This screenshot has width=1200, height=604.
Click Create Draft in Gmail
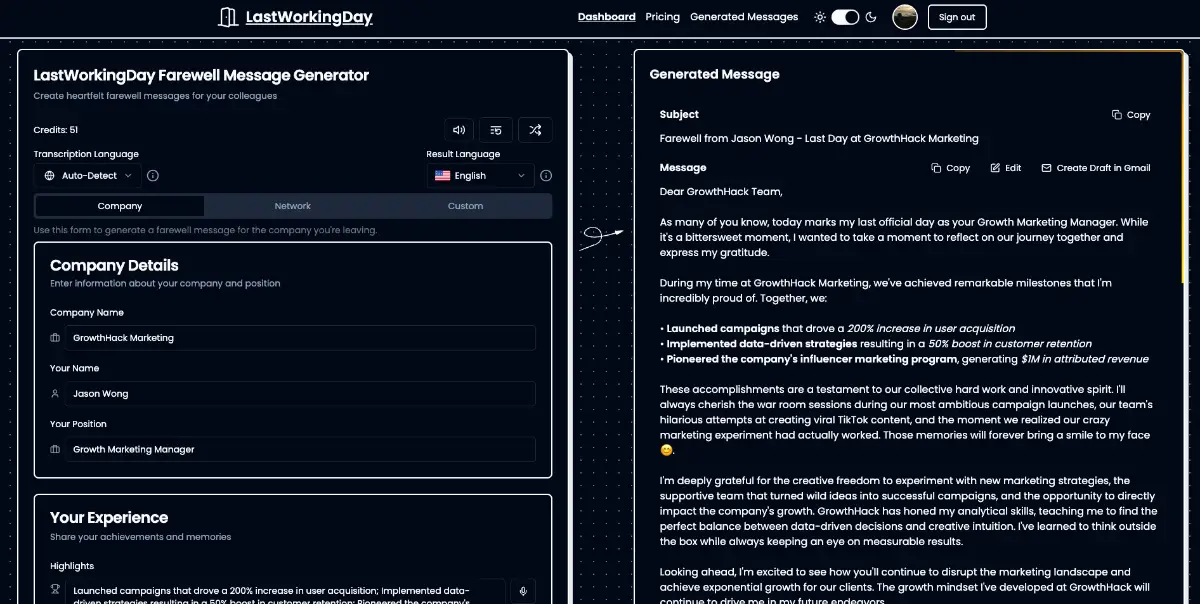click(x=1096, y=168)
